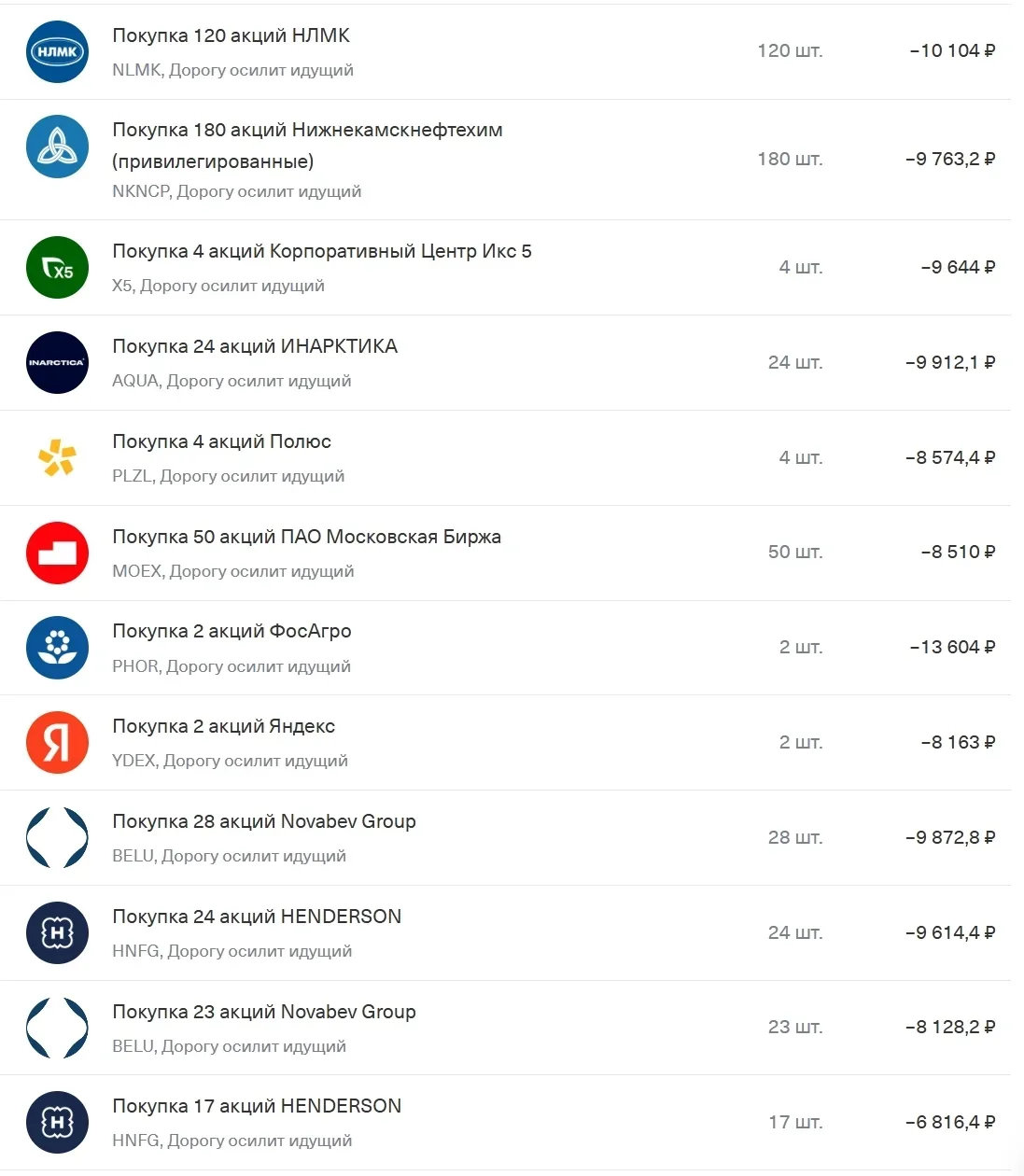
Task: Click the amount −13 604 ₽
Action: click(x=952, y=647)
